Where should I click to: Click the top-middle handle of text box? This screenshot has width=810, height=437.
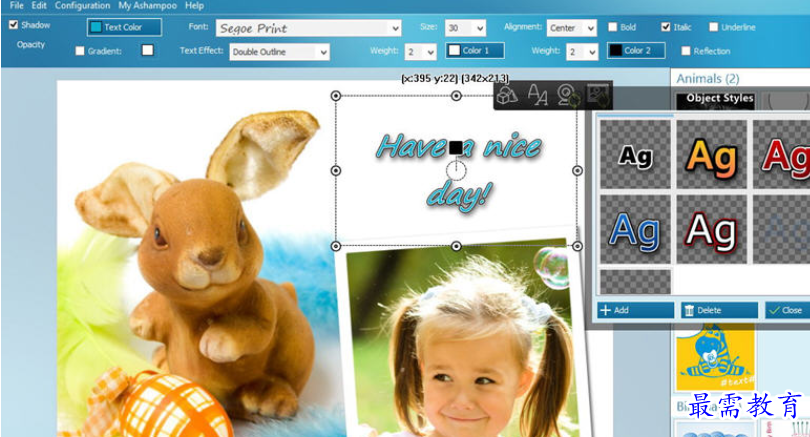coord(456,96)
